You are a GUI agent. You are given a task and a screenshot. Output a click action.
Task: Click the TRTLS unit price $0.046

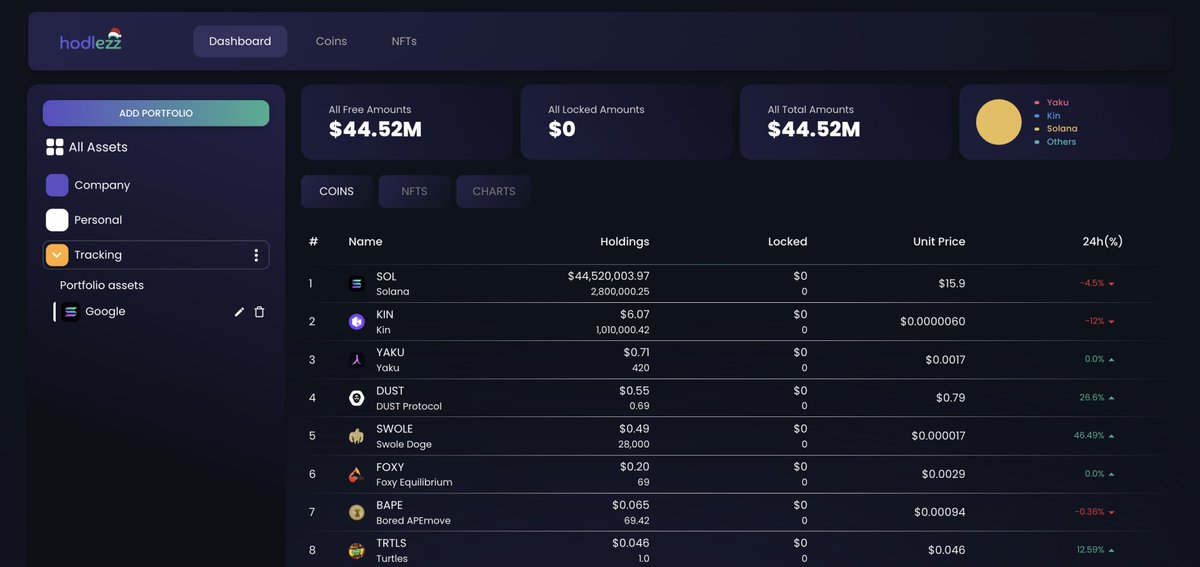[947, 550]
